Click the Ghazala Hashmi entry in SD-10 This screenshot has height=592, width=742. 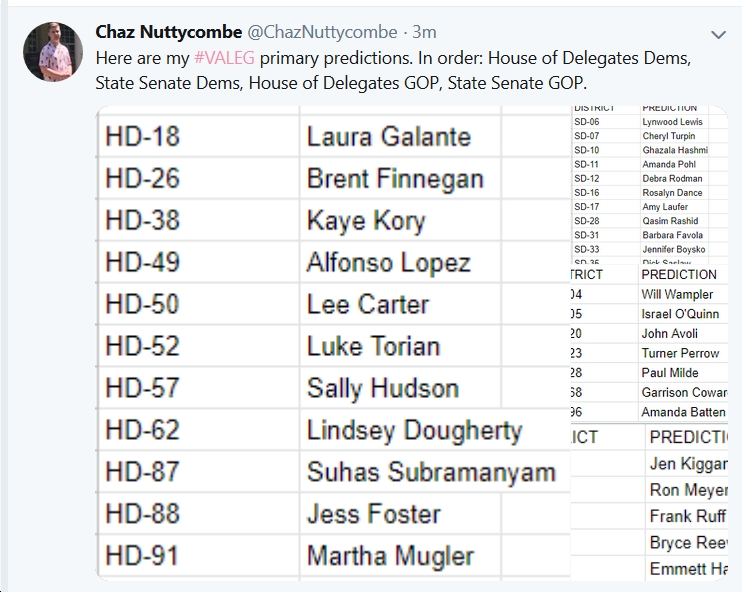click(x=675, y=150)
